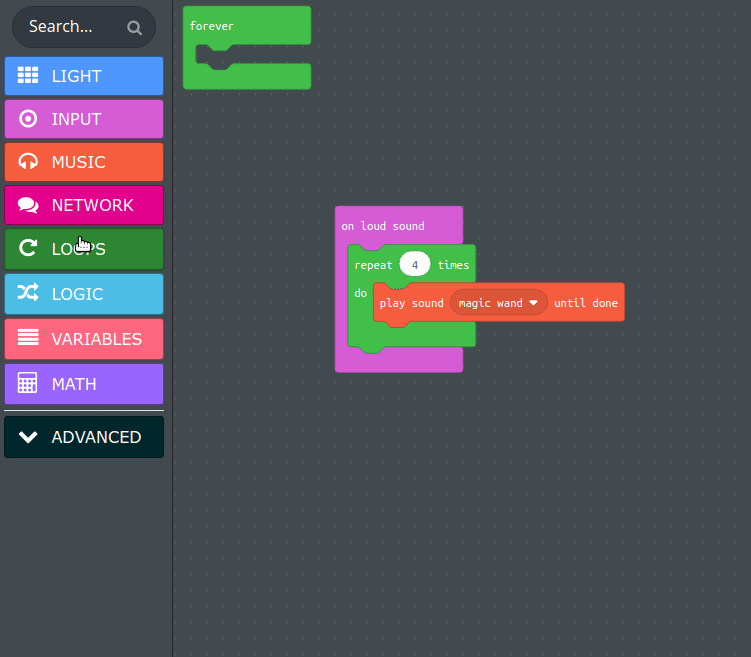
Task: Click the Variables list icon
Action: [28, 338]
